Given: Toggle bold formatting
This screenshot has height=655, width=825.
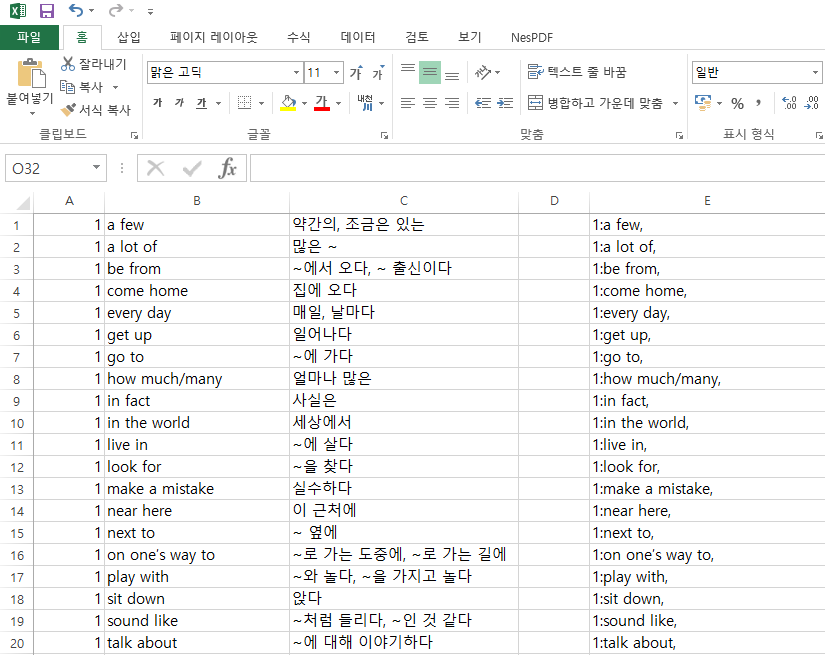Looking at the screenshot, I should point(157,103).
